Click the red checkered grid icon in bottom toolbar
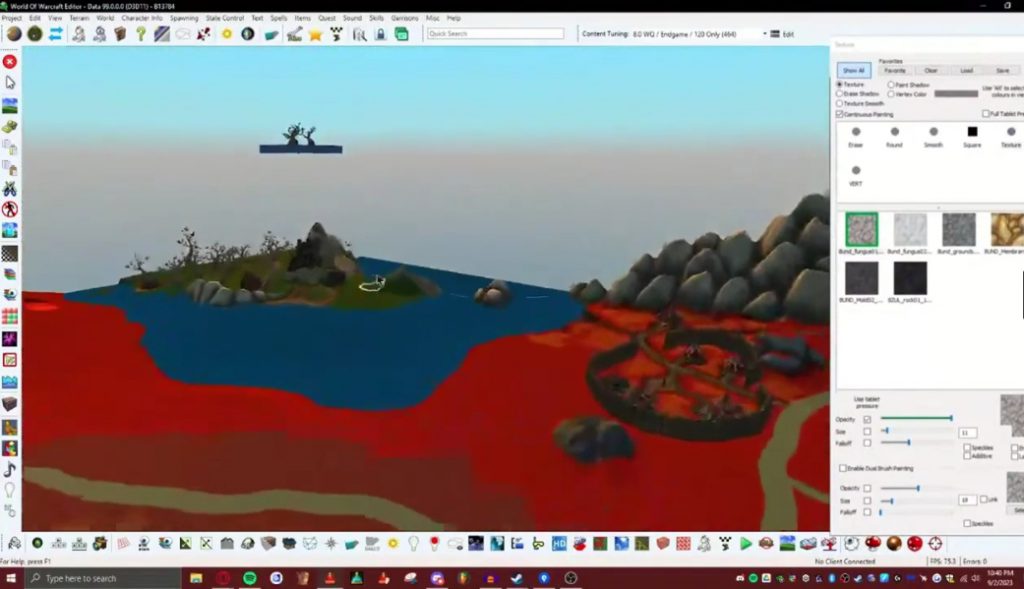 coord(683,543)
